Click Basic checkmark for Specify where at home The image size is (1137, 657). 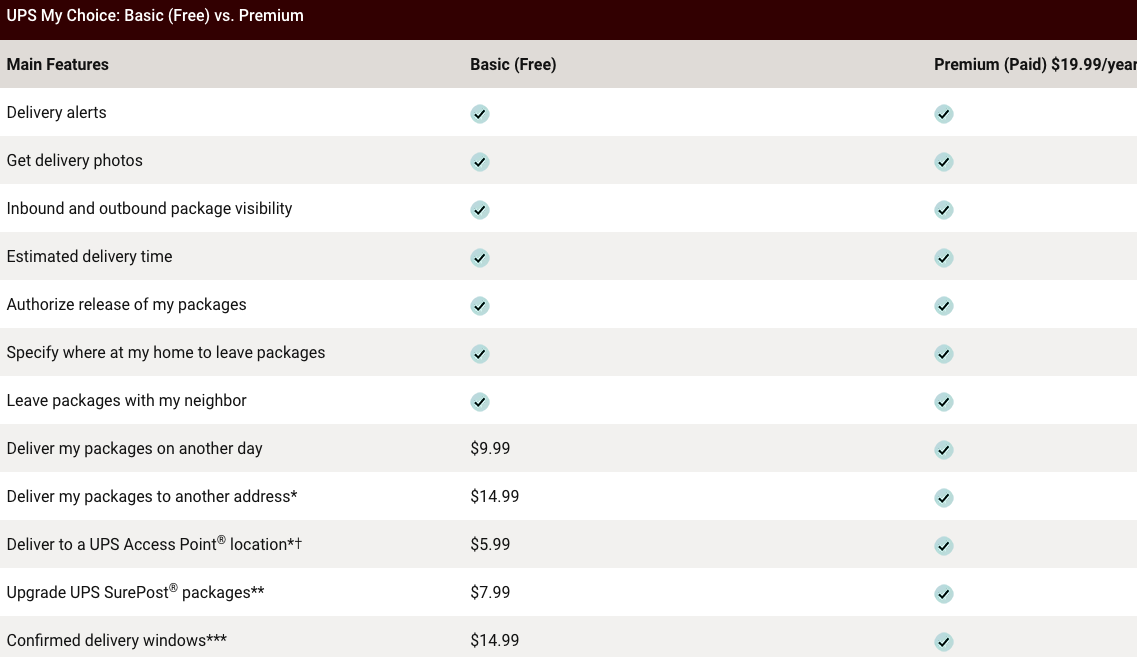480,354
